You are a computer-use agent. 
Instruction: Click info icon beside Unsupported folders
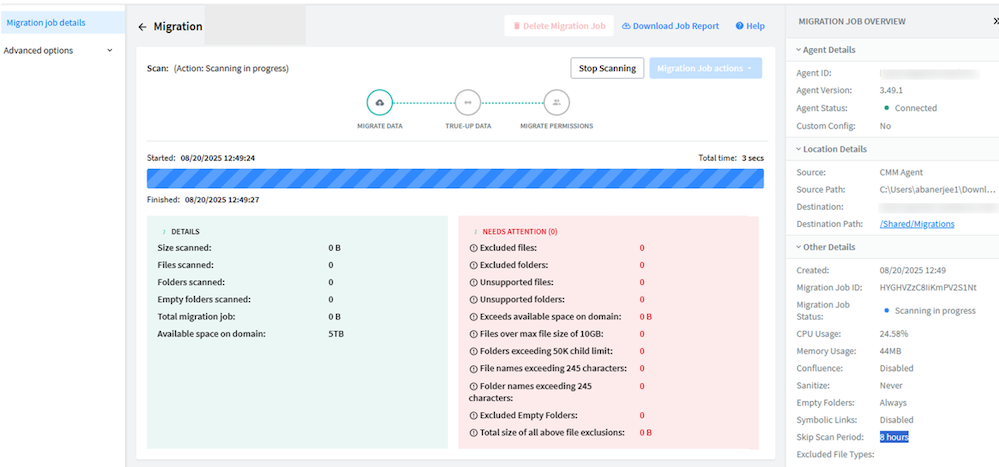tap(473, 299)
